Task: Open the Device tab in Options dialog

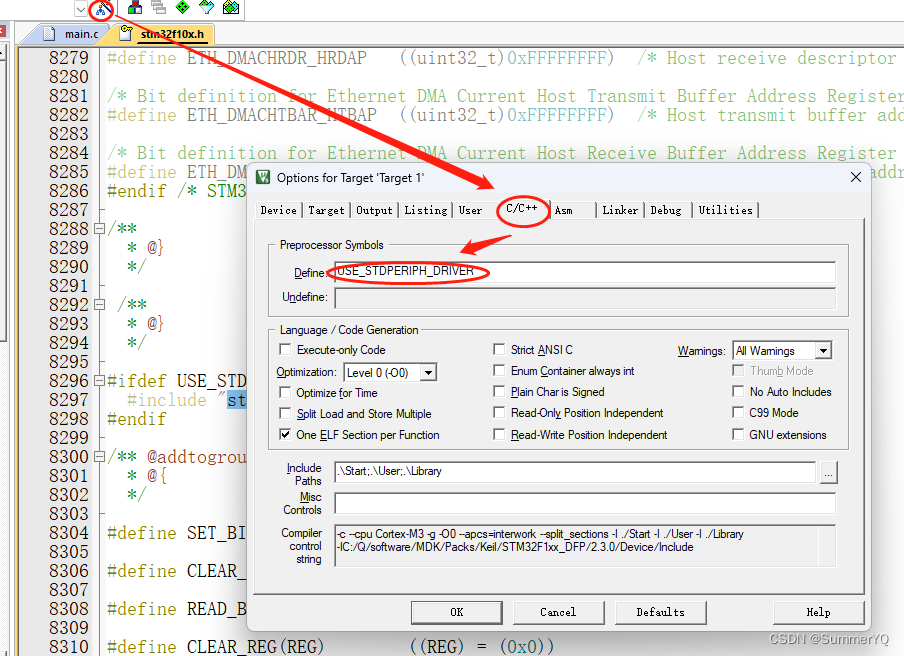Action: pos(278,210)
